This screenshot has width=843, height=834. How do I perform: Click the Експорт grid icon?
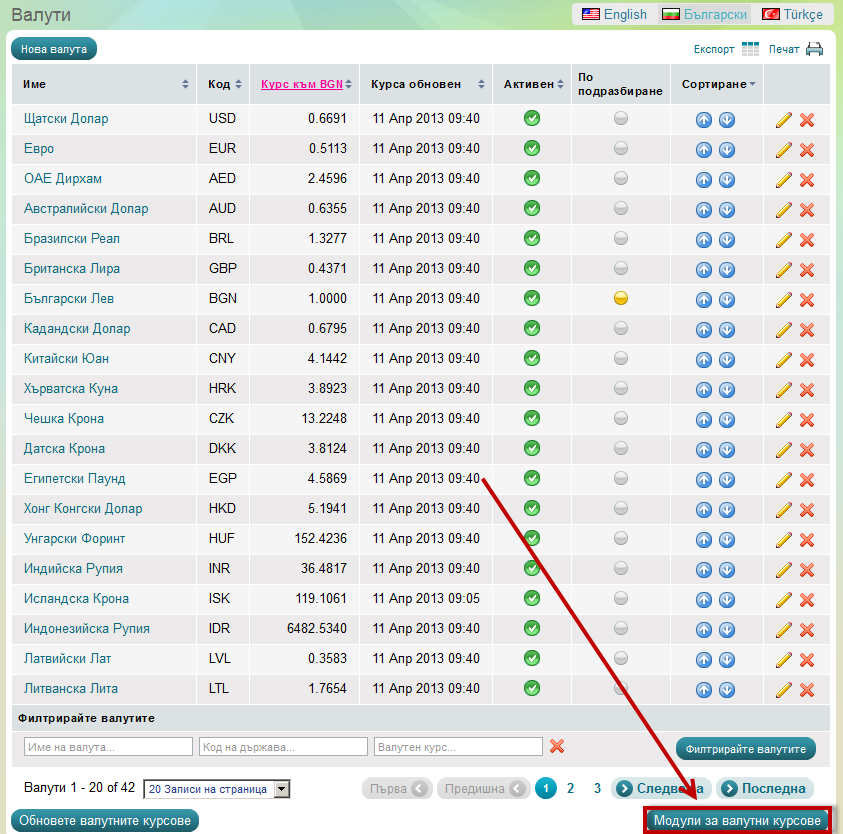click(750, 49)
